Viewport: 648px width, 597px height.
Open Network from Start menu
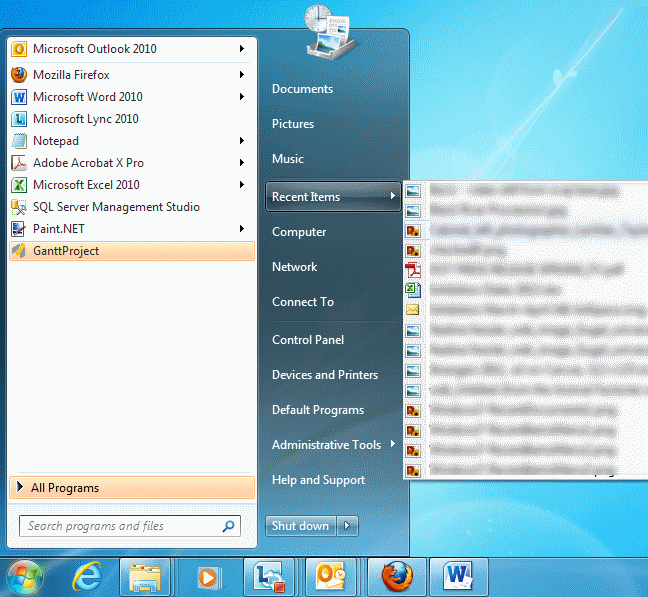(295, 267)
